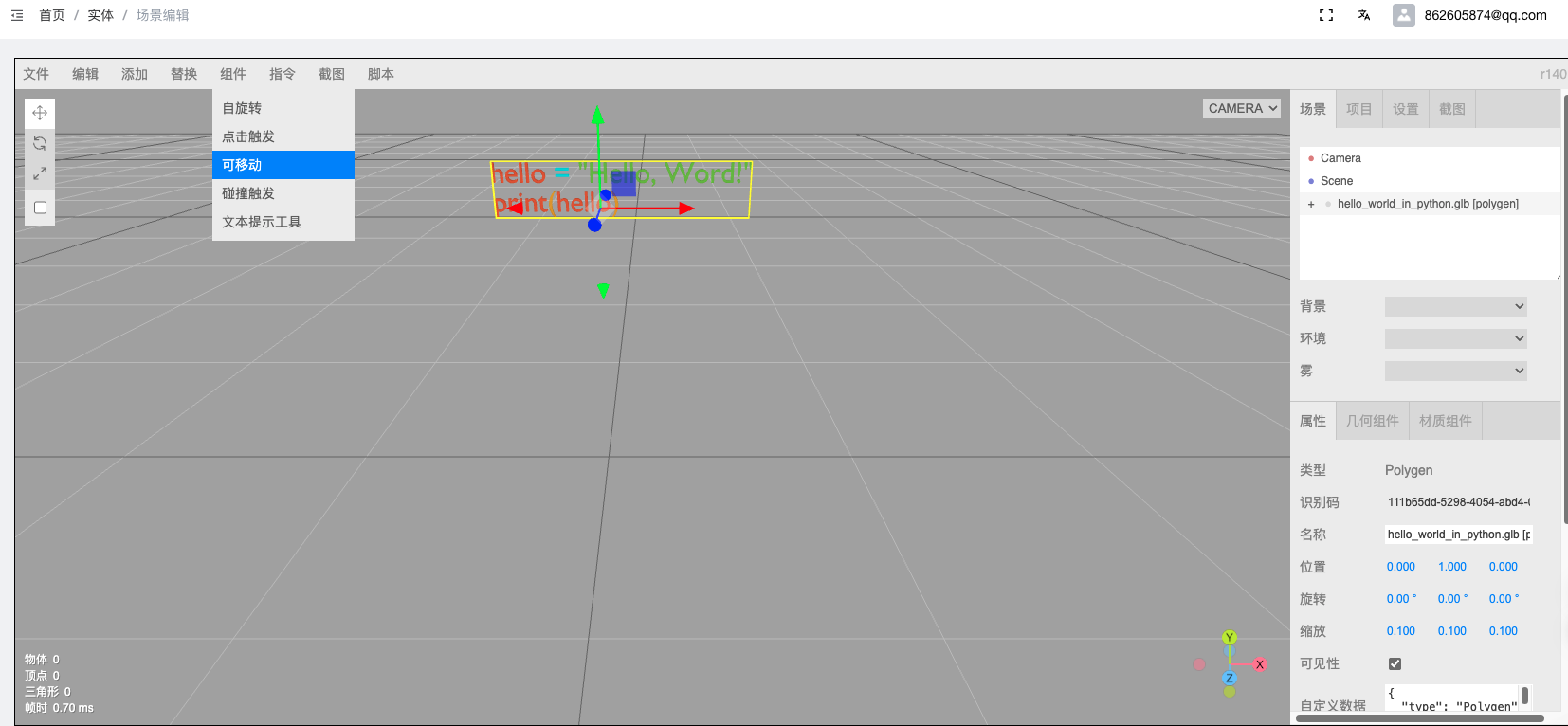This screenshot has height=726, width=1568.
Task: Click the 顶点 0 stats readout
Action: 42,676
